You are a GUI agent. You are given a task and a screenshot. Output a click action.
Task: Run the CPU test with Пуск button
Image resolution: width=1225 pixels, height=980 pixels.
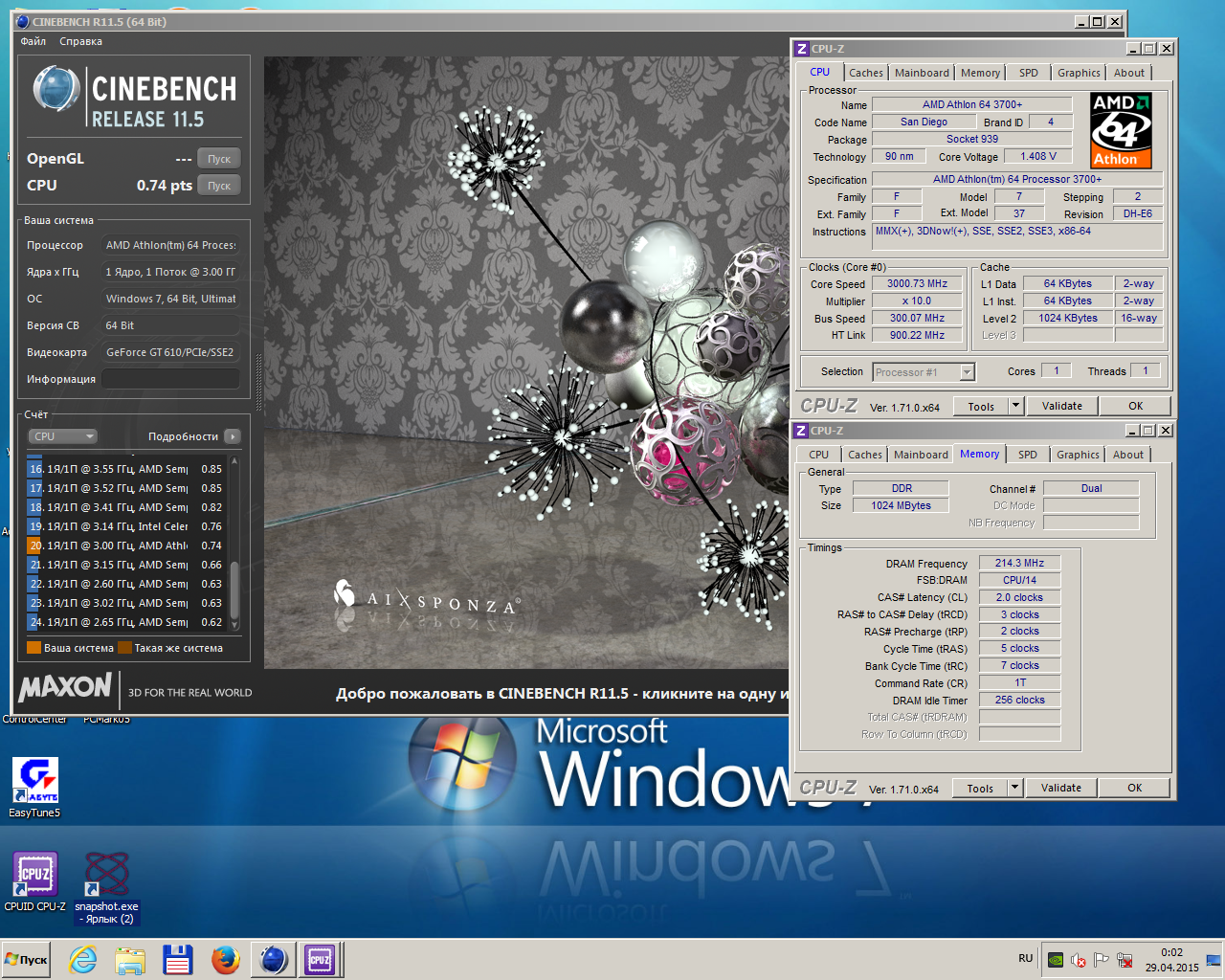pyautogui.click(x=219, y=186)
